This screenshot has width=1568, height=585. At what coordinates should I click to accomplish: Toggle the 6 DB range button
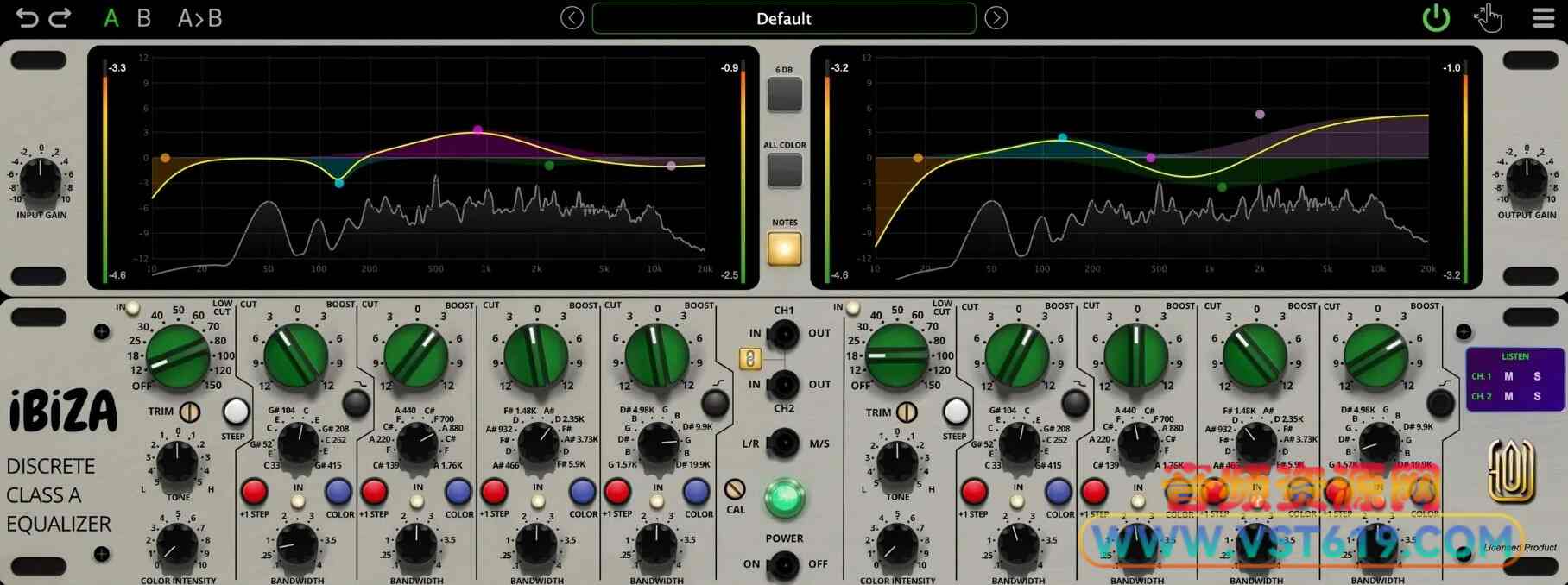tap(784, 94)
